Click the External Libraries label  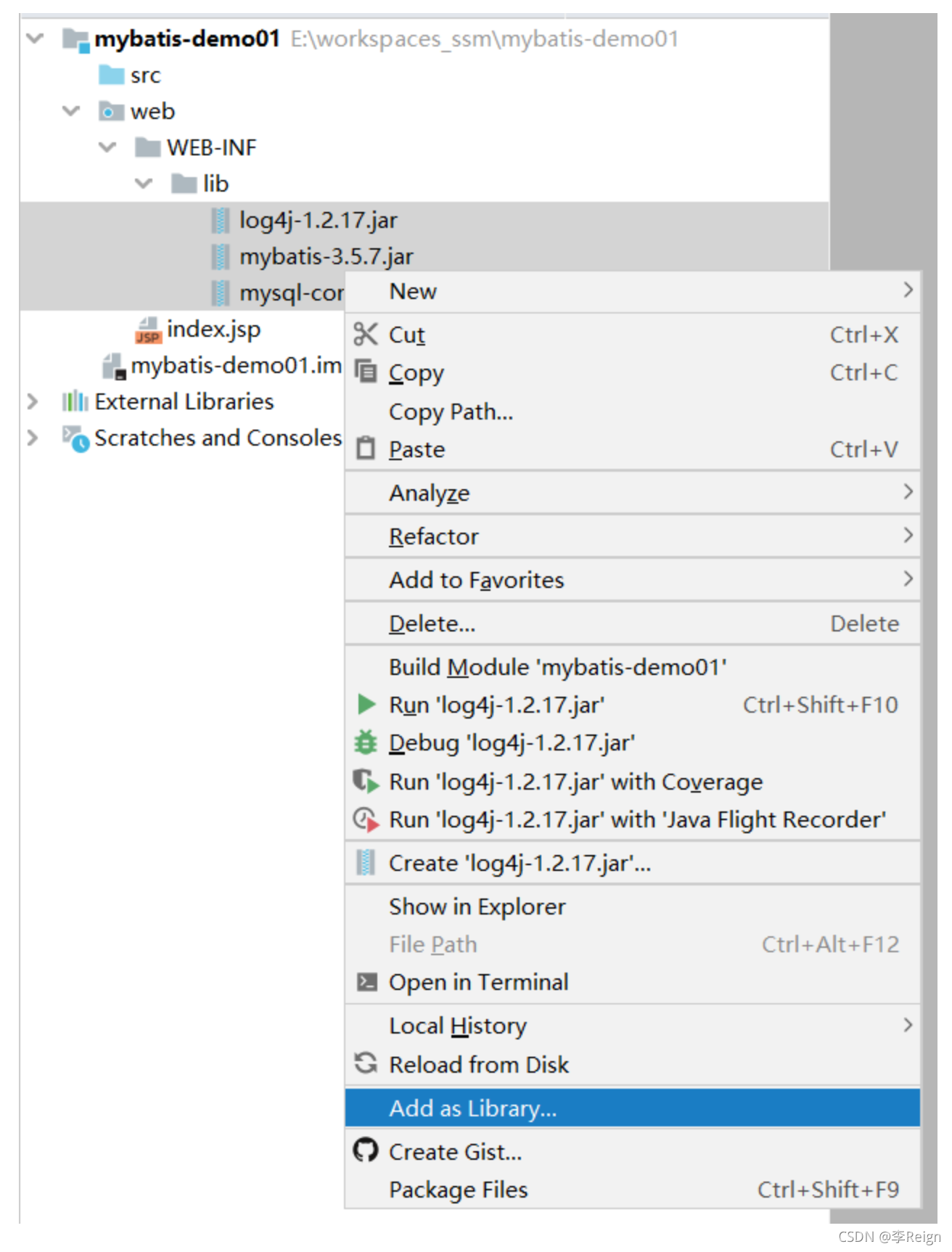point(184,401)
